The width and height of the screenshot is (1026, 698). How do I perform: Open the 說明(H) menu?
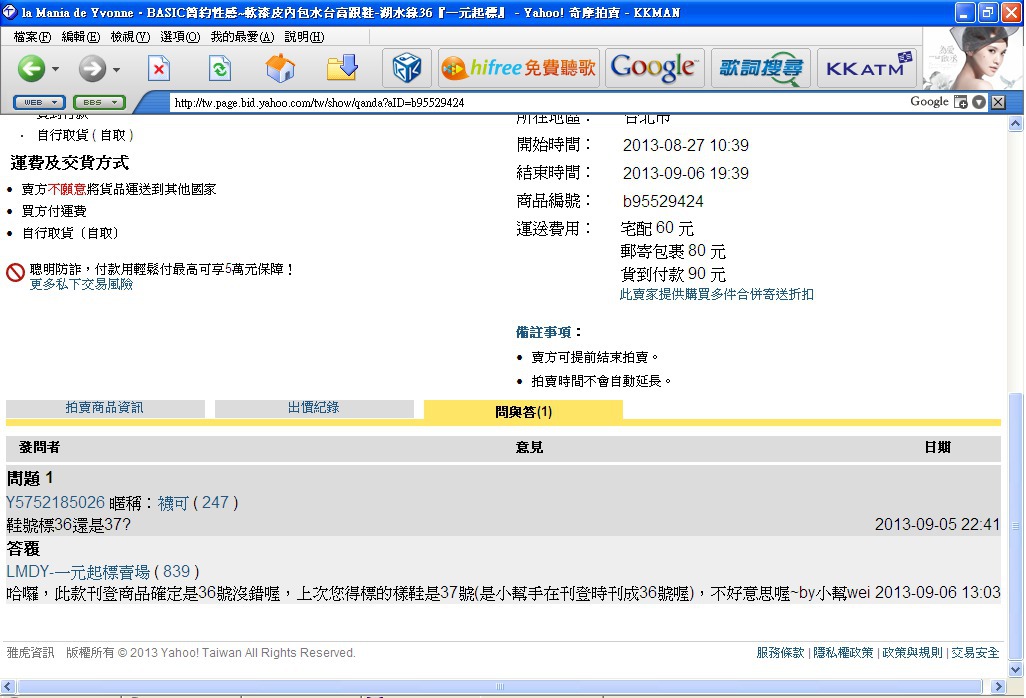point(304,37)
